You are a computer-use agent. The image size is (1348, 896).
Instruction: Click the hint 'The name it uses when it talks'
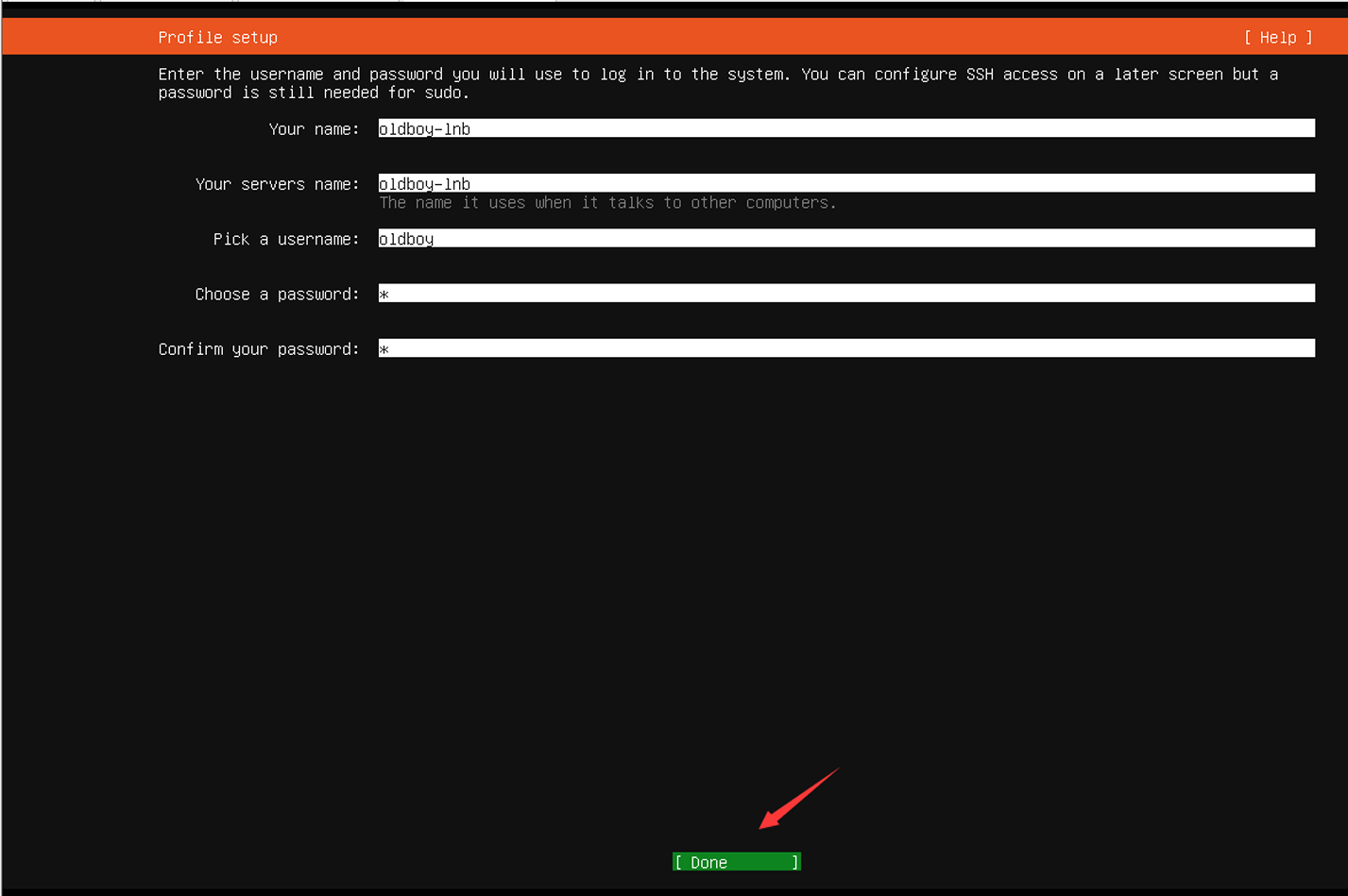click(x=607, y=203)
